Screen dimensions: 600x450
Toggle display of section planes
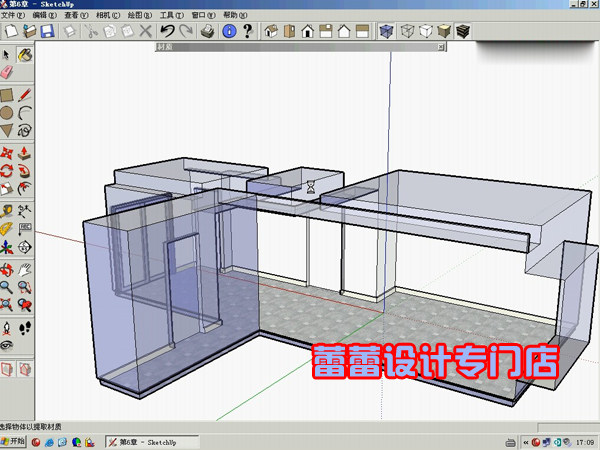pos(7,369)
